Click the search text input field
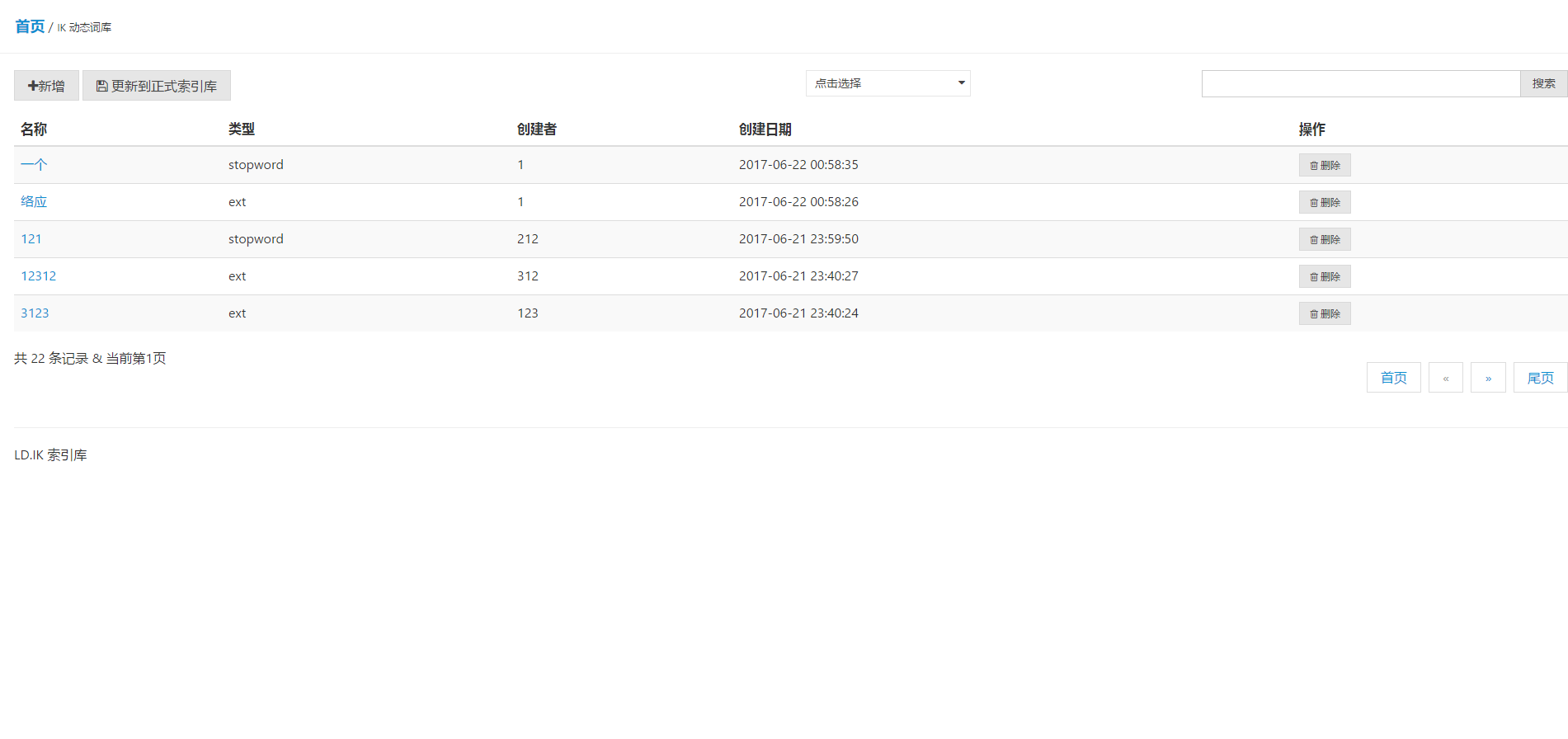This screenshot has height=739, width=1568. pyautogui.click(x=1360, y=84)
